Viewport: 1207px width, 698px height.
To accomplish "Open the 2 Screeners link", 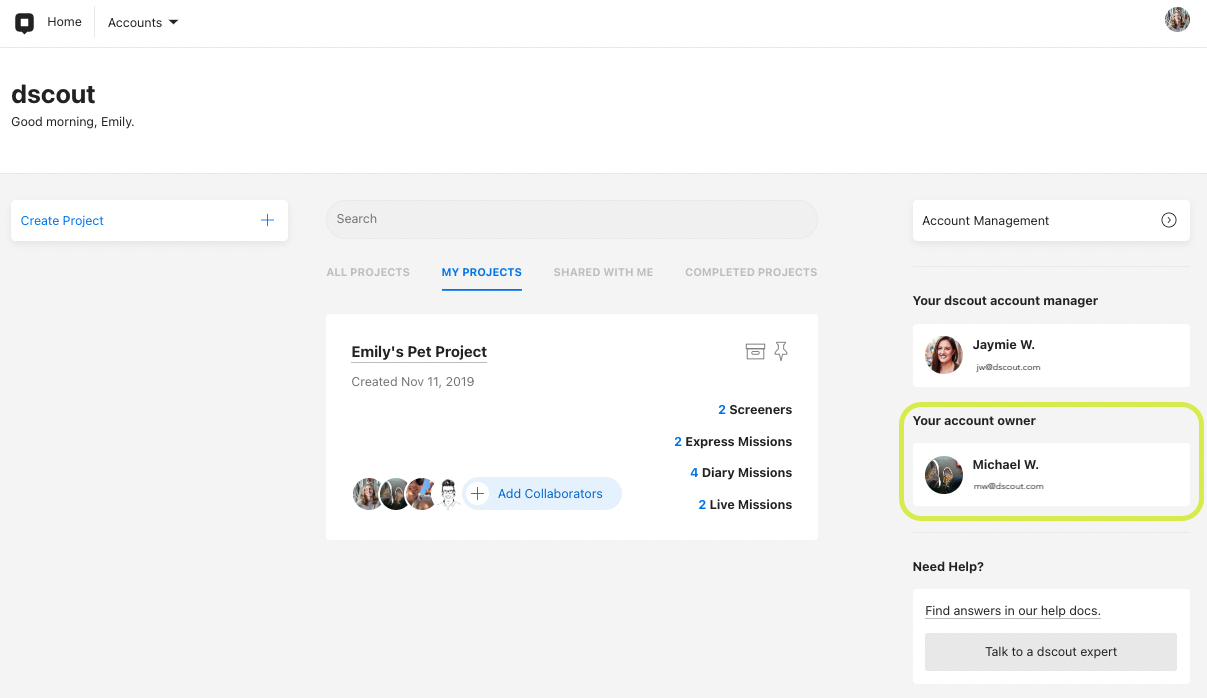I will pyautogui.click(x=755, y=410).
